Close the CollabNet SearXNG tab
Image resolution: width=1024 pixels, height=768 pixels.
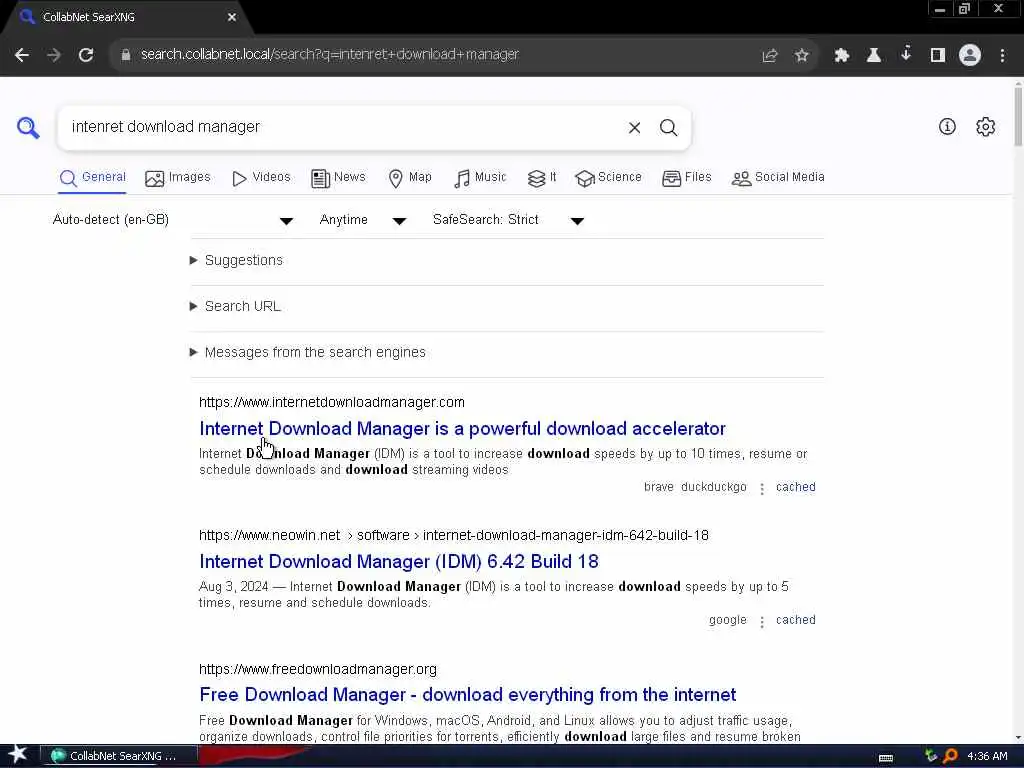232,18
